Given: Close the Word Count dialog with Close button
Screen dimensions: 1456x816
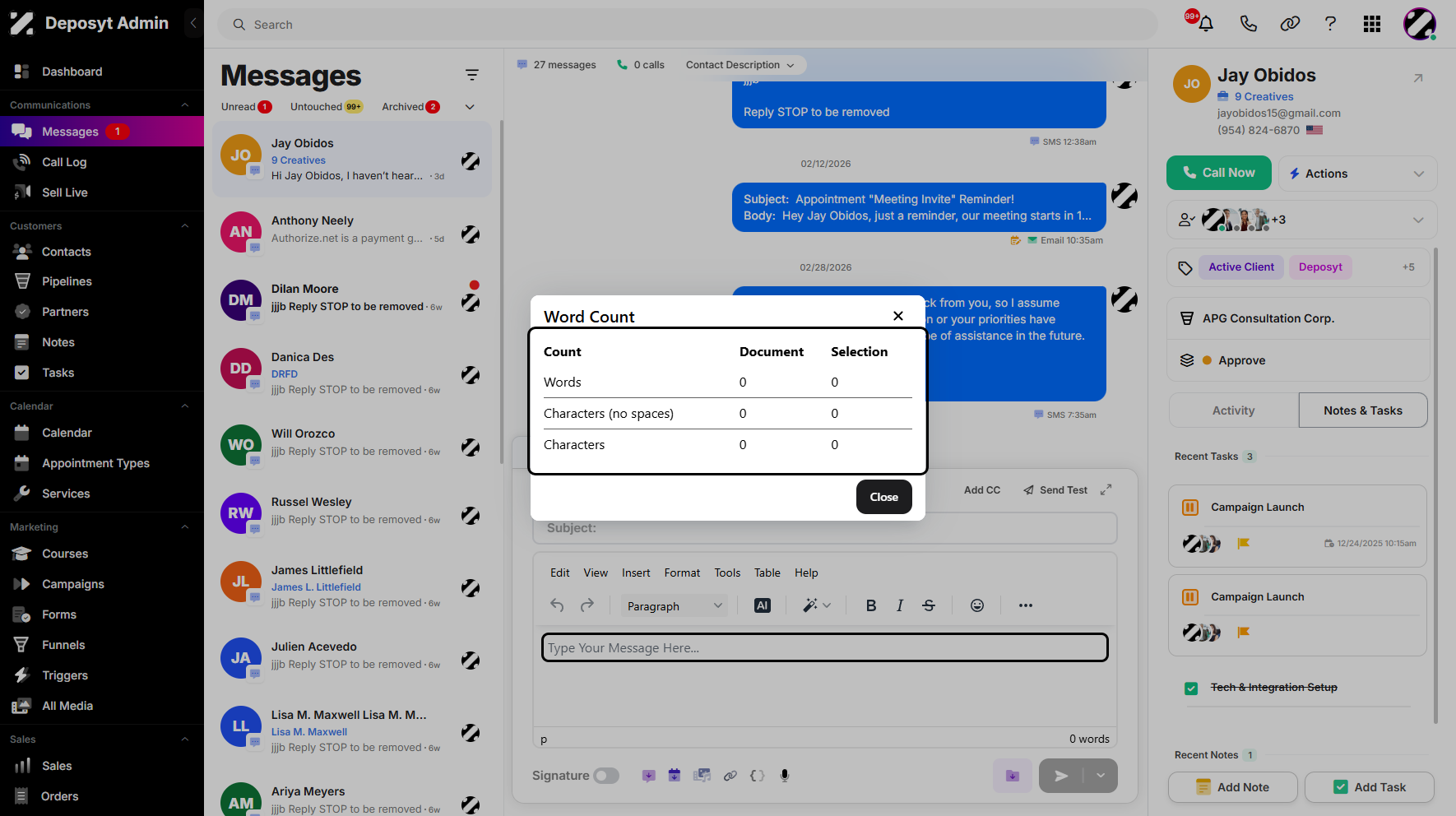Looking at the screenshot, I should [x=883, y=497].
